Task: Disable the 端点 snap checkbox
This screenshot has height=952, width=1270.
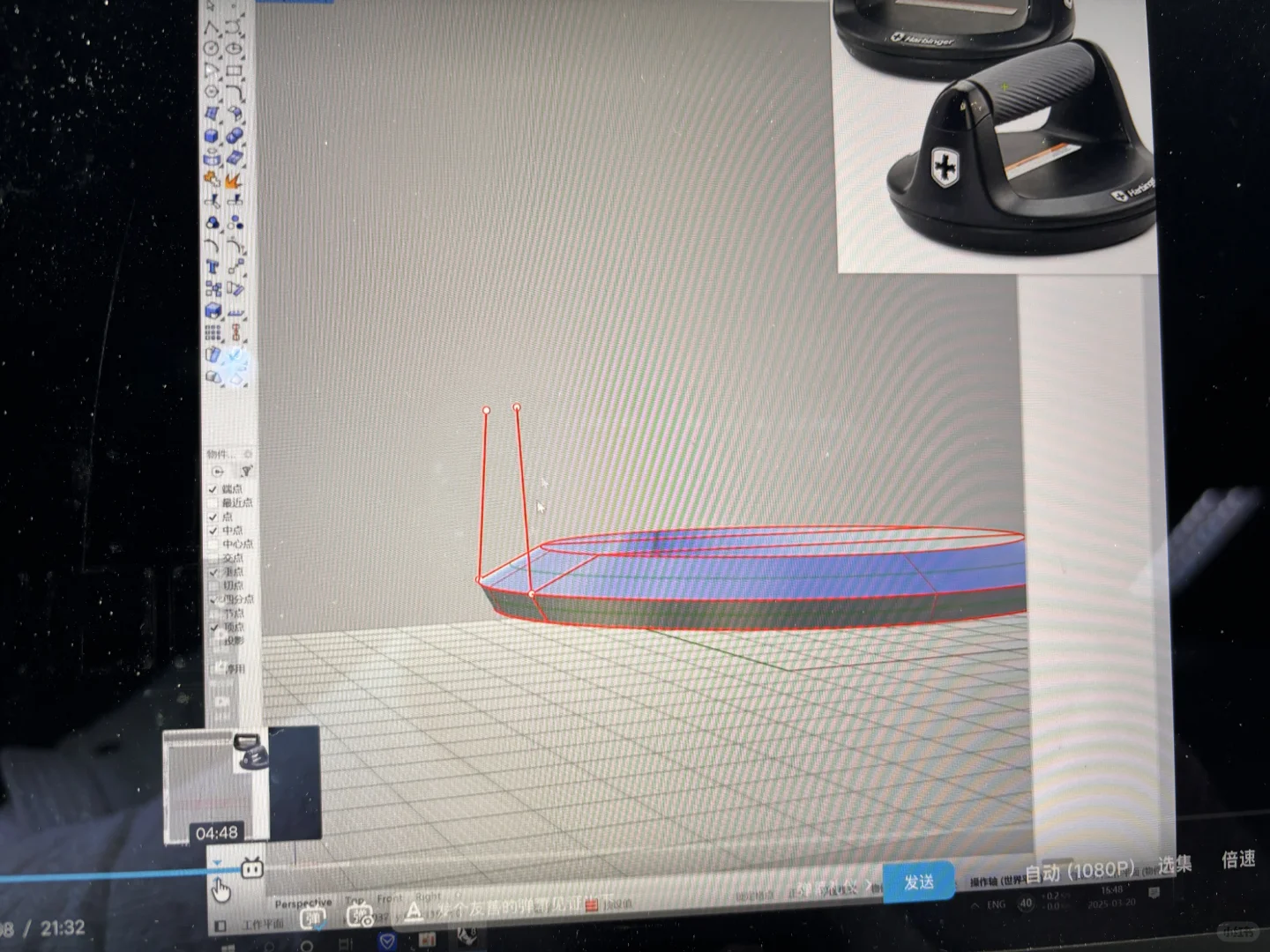Action: (213, 489)
